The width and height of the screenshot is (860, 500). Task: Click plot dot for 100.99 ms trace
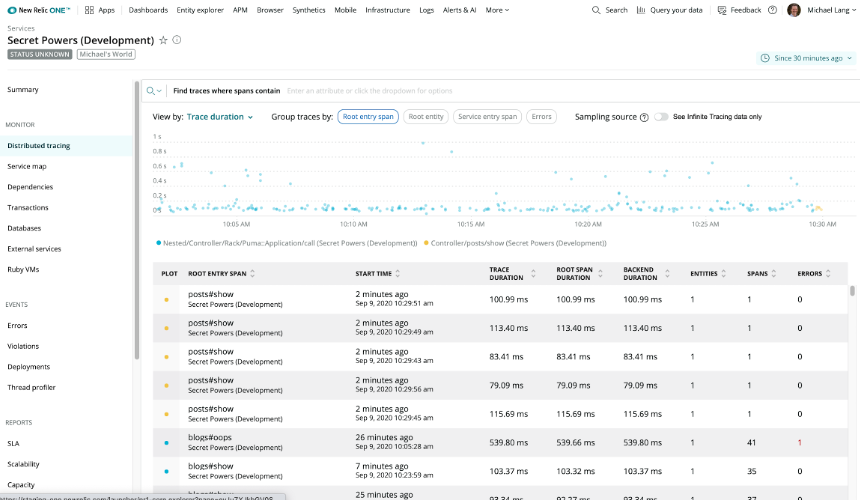tap(166, 300)
